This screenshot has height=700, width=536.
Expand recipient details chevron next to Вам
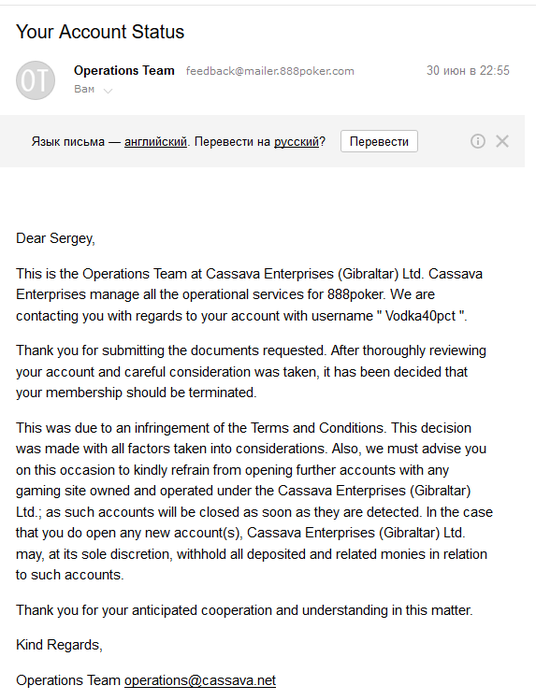click(108, 91)
